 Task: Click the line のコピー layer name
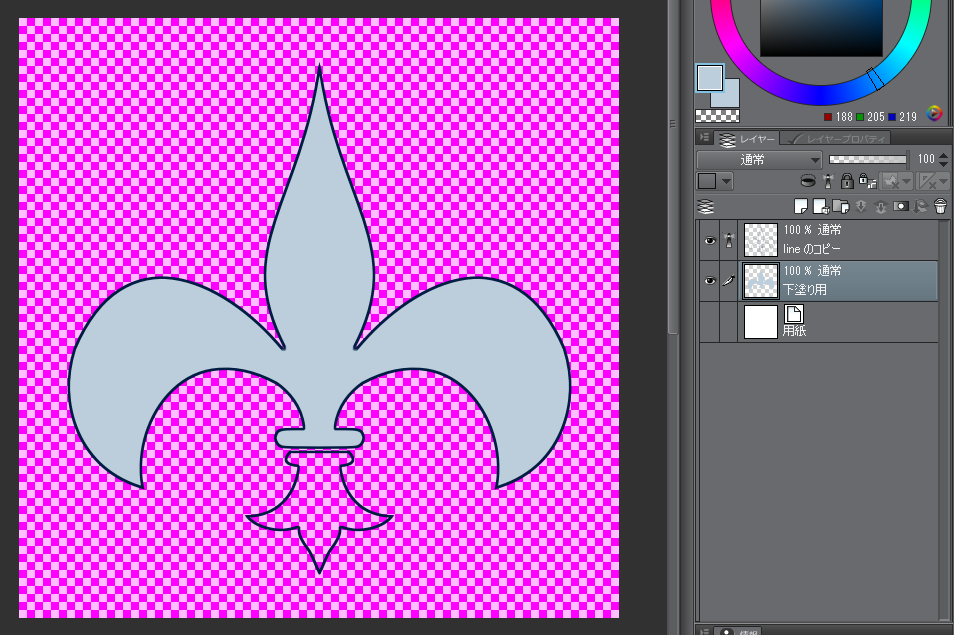click(812, 249)
